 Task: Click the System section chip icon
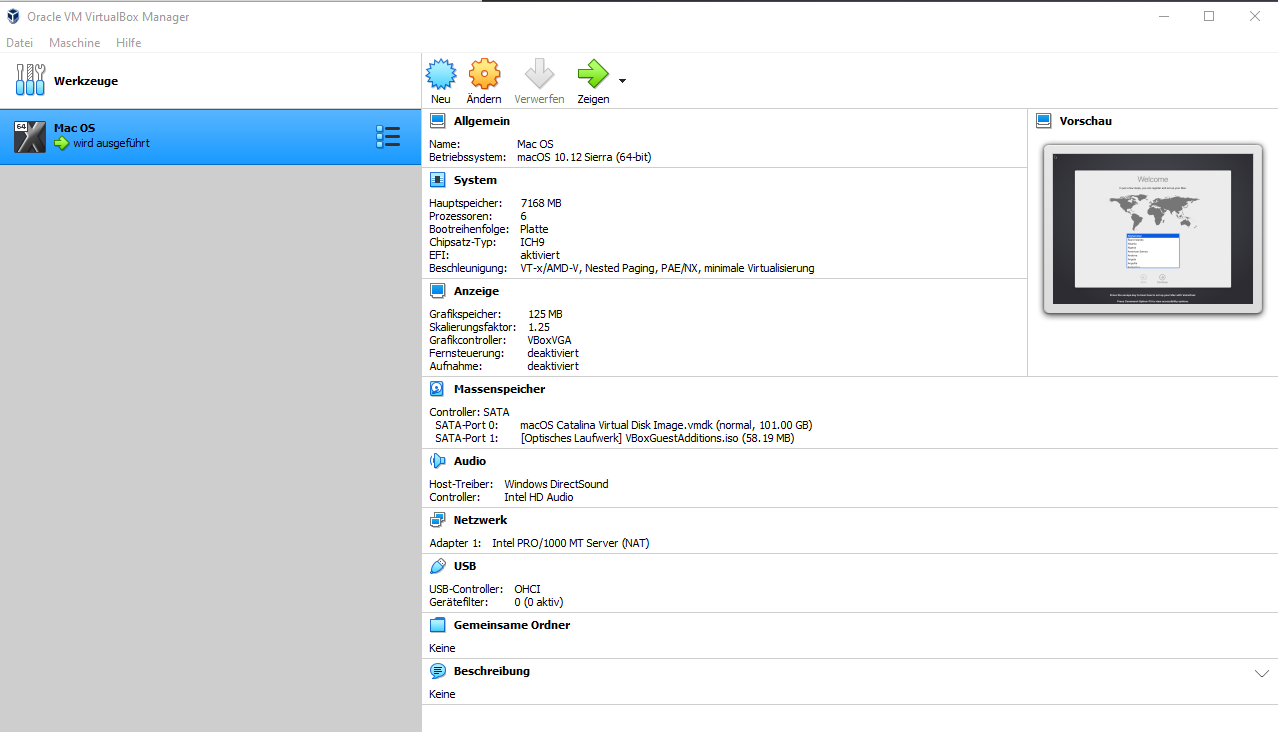click(x=437, y=180)
